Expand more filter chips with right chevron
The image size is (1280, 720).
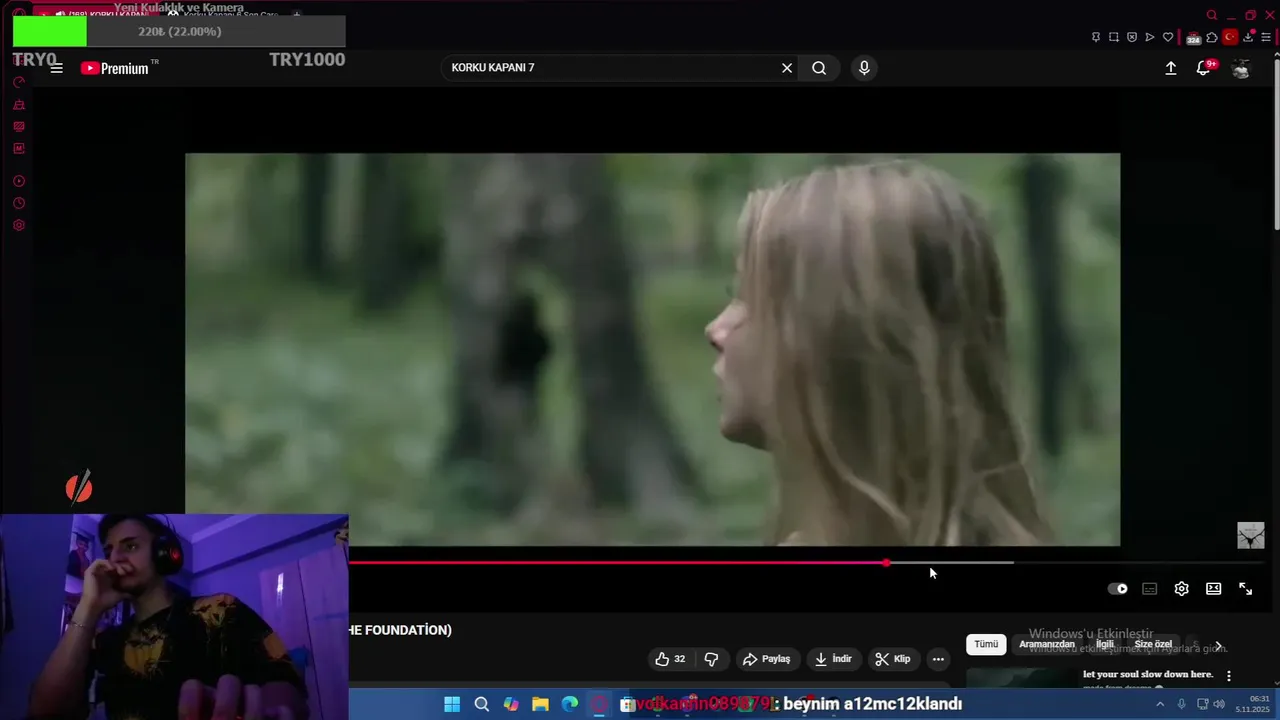point(1218,645)
